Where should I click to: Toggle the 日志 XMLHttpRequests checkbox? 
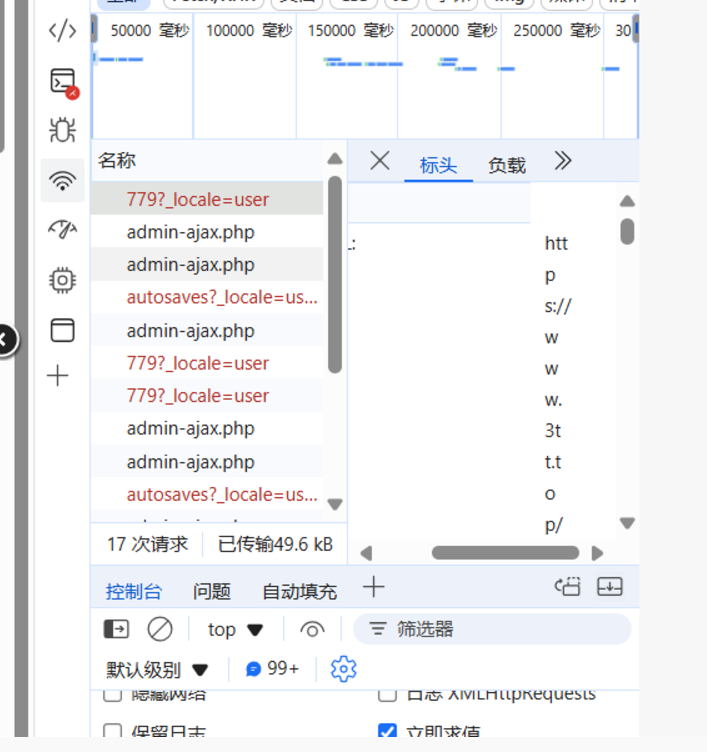coord(387,695)
